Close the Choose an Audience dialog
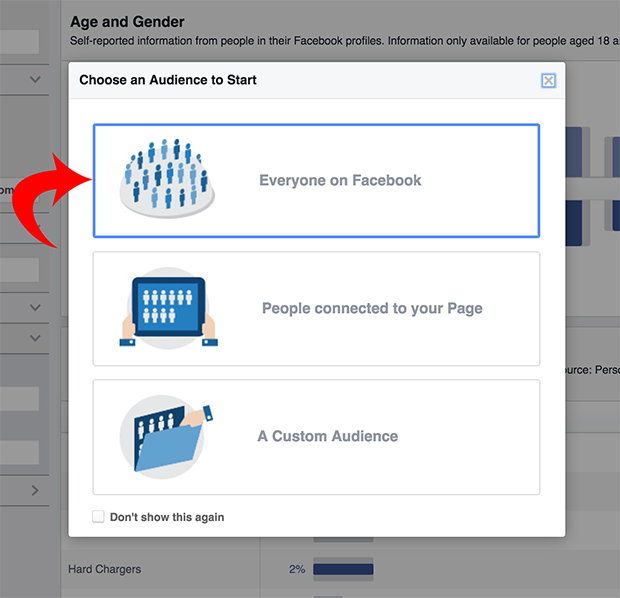The height and width of the screenshot is (598, 620). [x=548, y=81]
